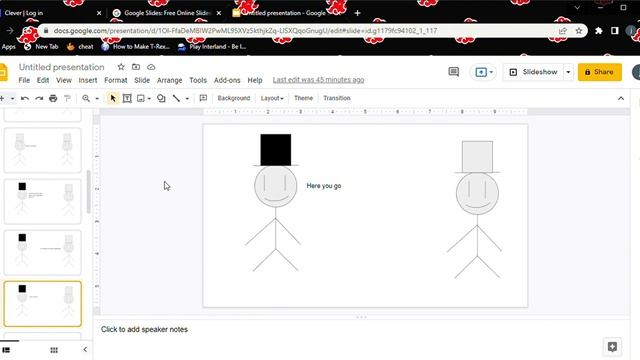Viewport: 640px width, 360px height.
Task: Click the Untitled presentation title field
Action: point(62,67)
